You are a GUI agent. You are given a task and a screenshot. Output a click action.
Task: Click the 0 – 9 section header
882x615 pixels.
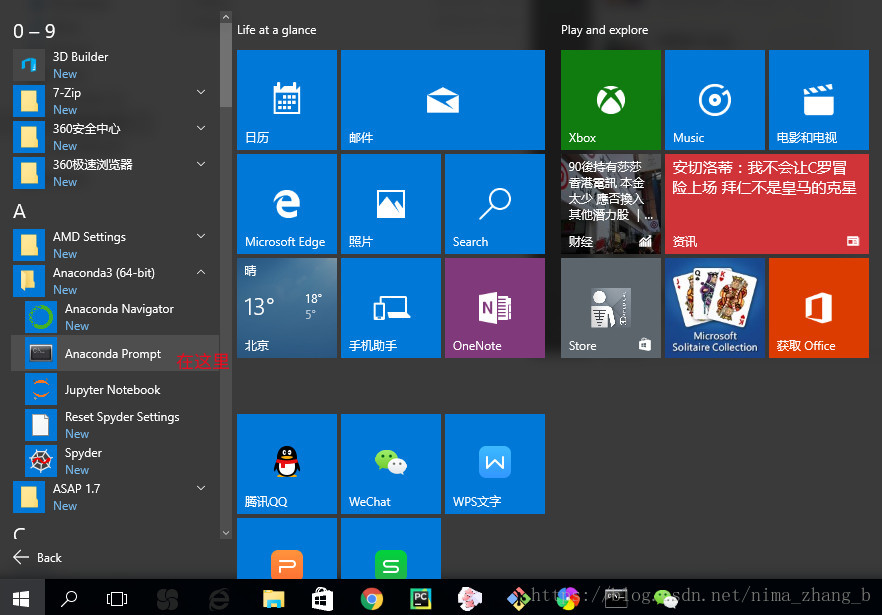pyautogui.click(x=34, y=31)
